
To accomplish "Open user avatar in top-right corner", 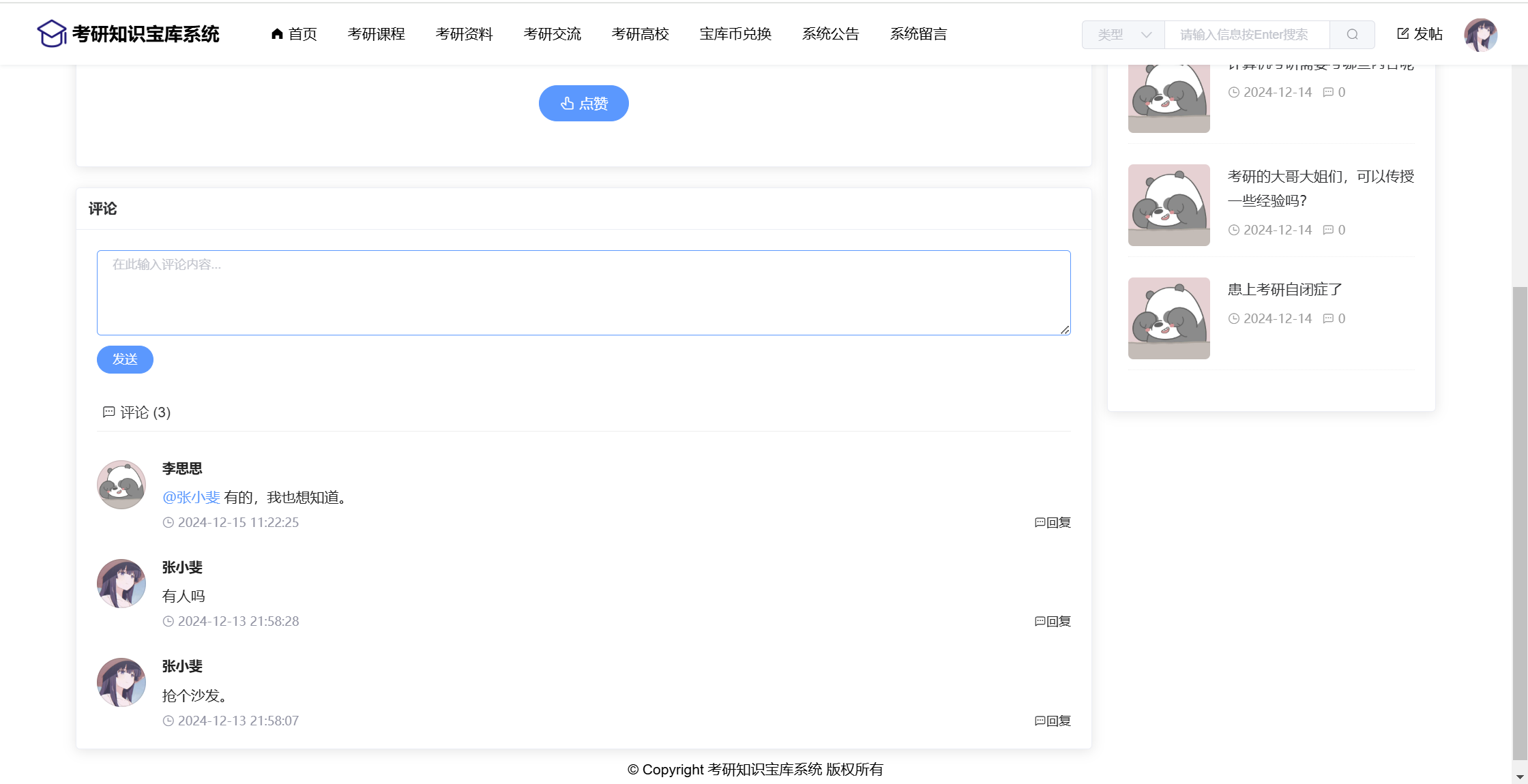I will (x=1480, y=35).
